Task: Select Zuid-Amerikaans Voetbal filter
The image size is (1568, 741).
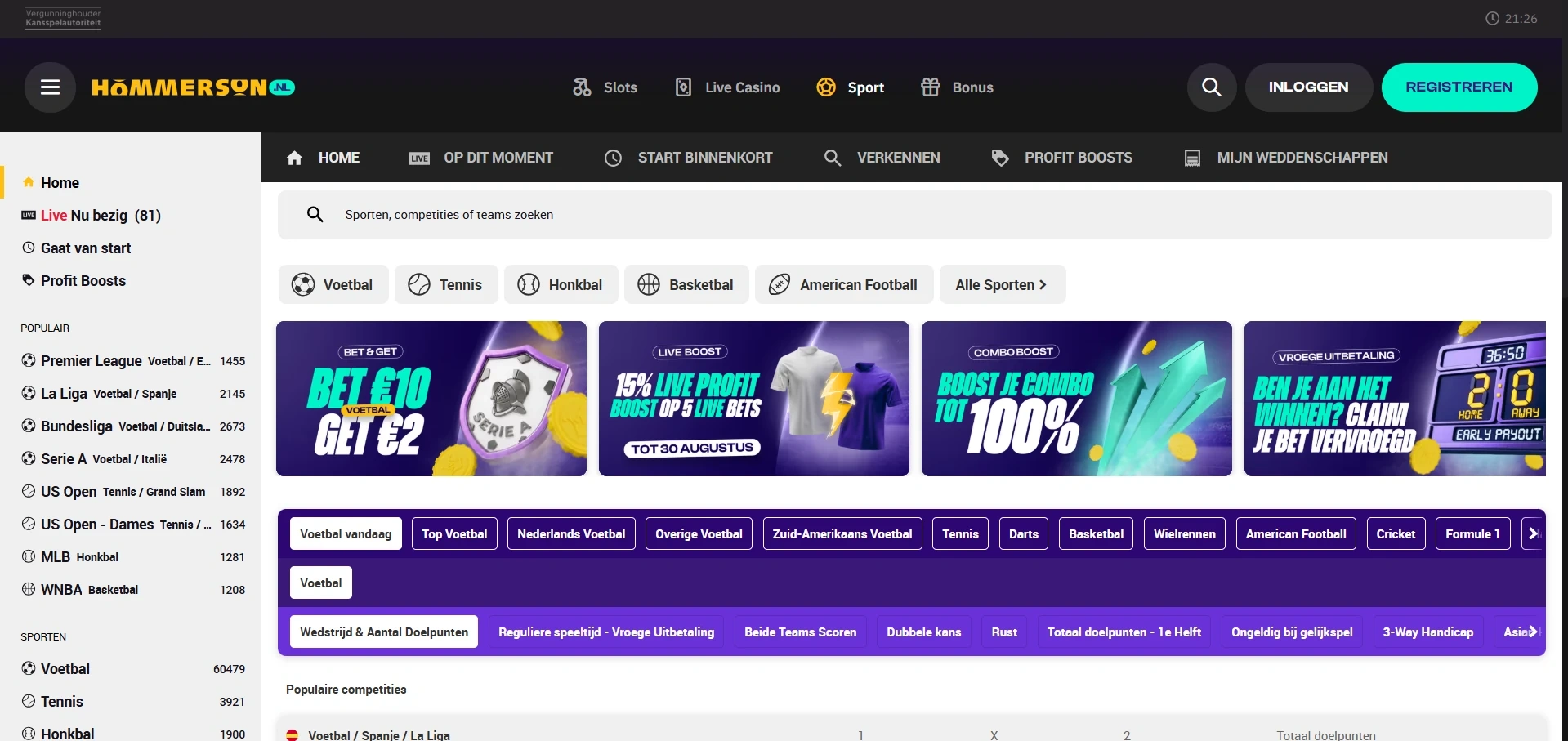Action: coord(842,533)
